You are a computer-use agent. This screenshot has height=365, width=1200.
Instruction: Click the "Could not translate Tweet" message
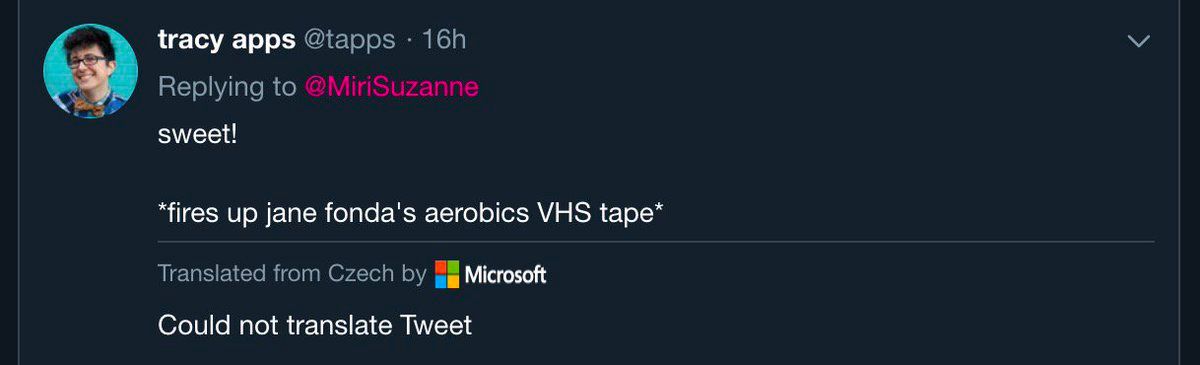point(314,325)
